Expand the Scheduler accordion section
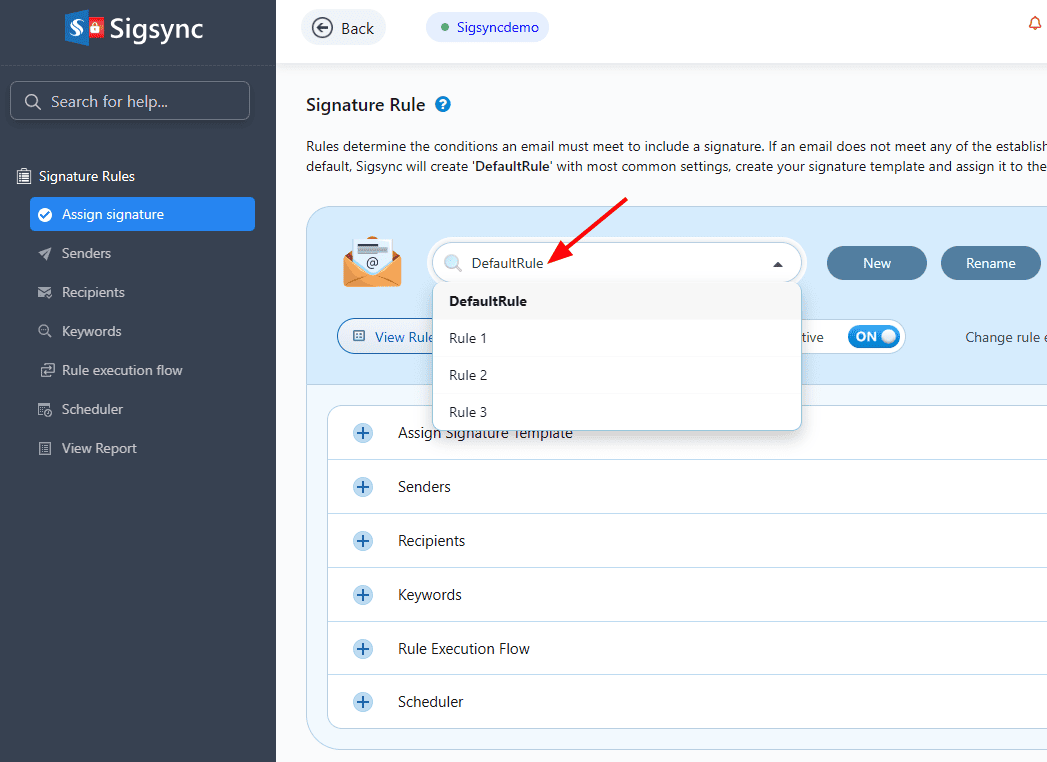Screen dimensions: 1047x762 [363, 702]
